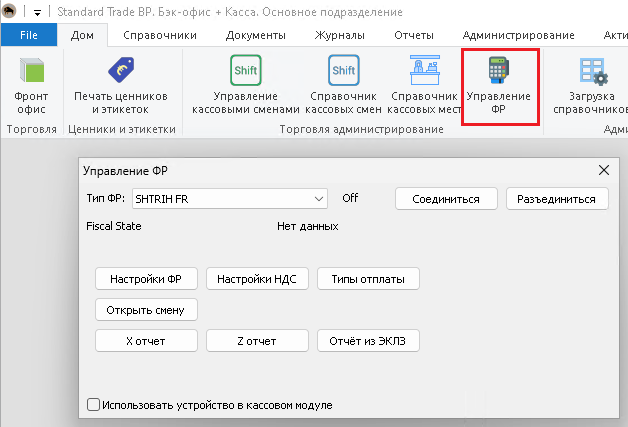Click the Разъединиться button
The image size is (628, 427).
pos(557,199)
